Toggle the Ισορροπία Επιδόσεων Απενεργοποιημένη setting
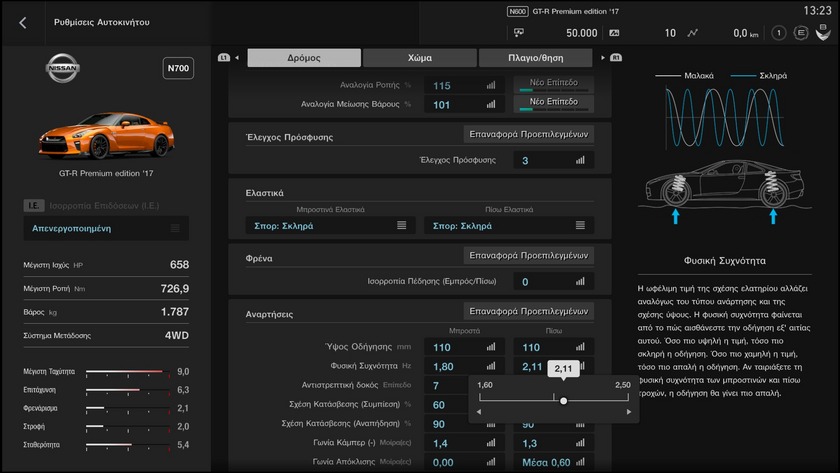The width and height of the screenshot is (840, 473). [x=105, y=228]
